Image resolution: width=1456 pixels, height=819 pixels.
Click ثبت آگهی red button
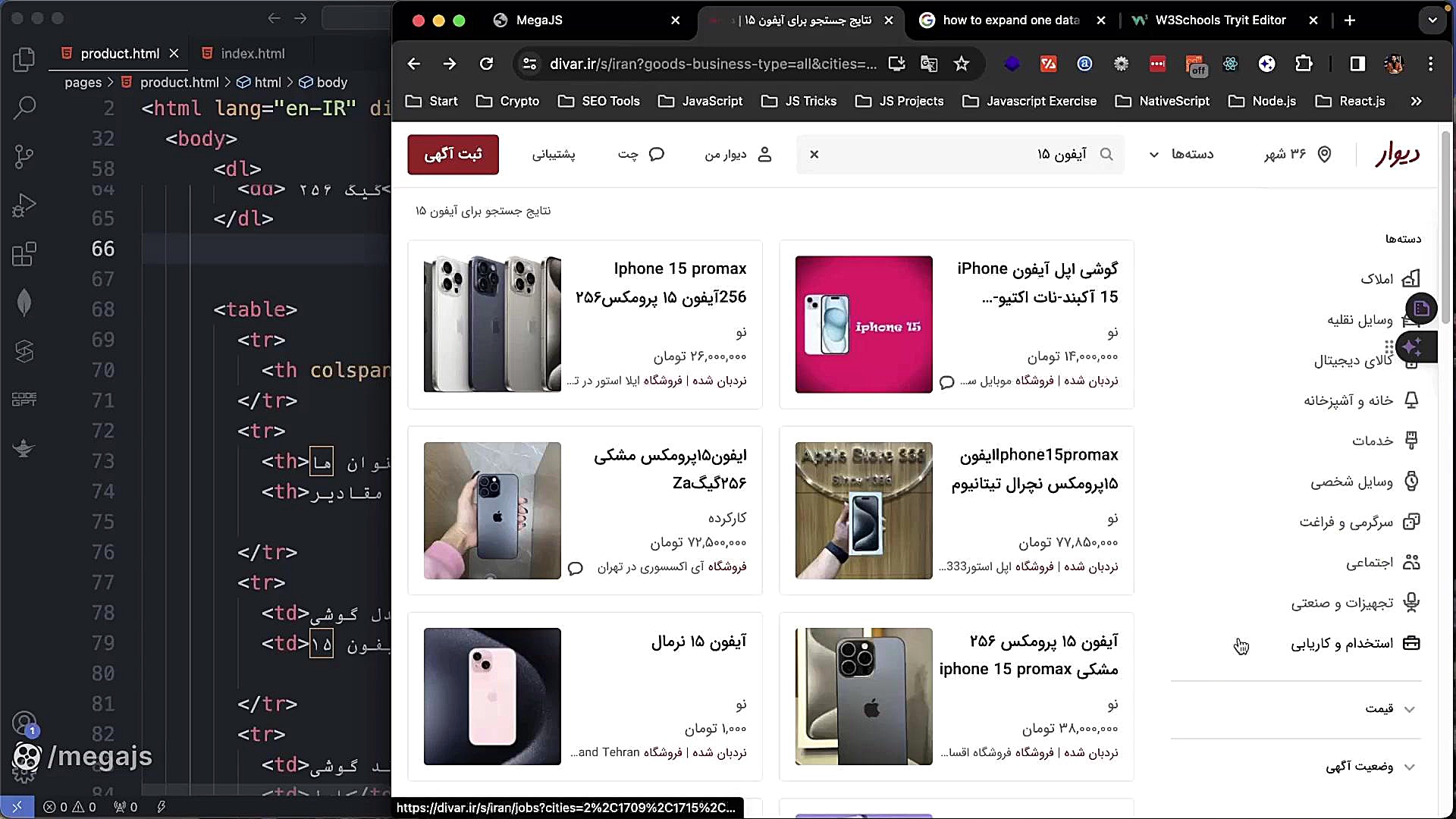453,155
